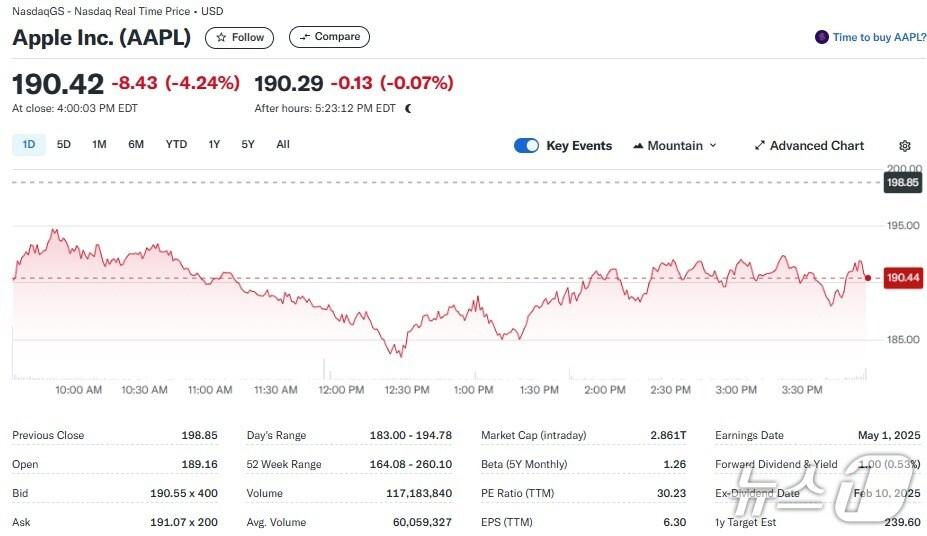The height and width of the screenshot is (536, 927).
Task: Click the Compare chart icon
Action: (x=303, y=37)
